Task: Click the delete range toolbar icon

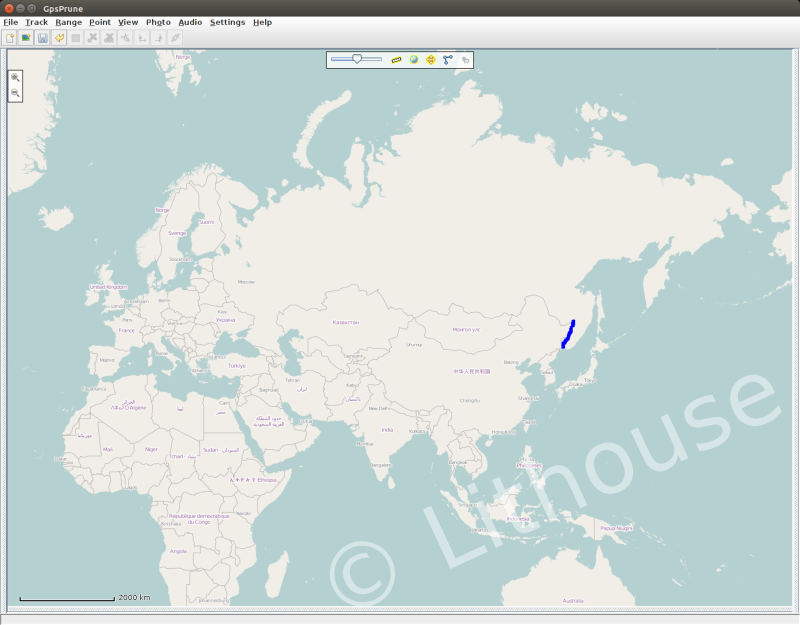Action: point(108,39)
